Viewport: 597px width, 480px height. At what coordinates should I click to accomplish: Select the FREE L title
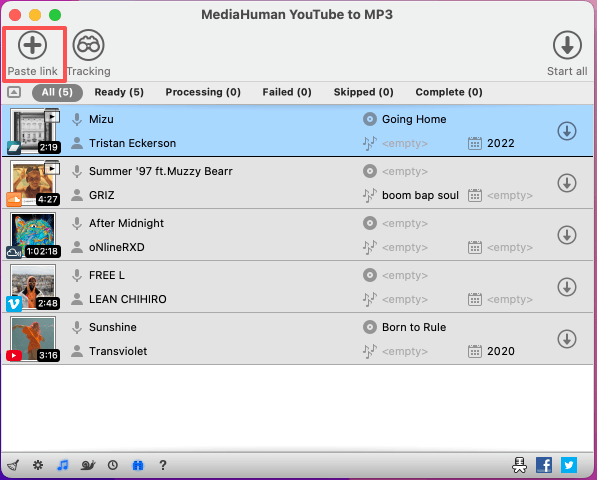(107, 275)
